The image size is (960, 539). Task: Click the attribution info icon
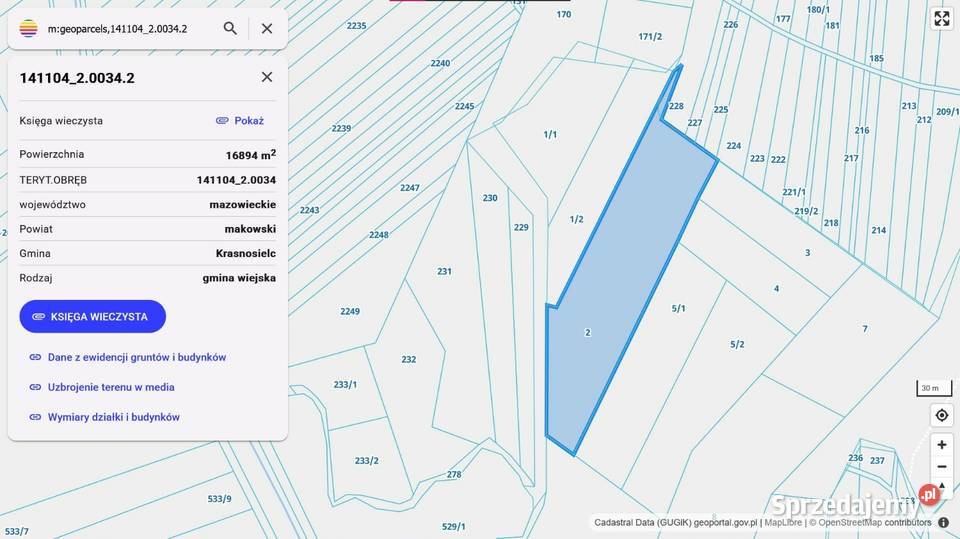click(943, 522)
